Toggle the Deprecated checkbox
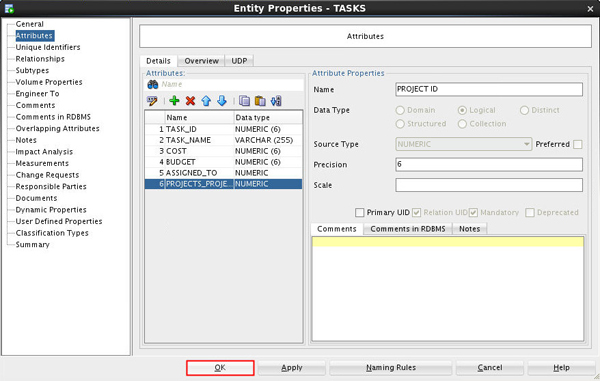Image resolution: width=600 pixels, height=381 pixels. 530,212
